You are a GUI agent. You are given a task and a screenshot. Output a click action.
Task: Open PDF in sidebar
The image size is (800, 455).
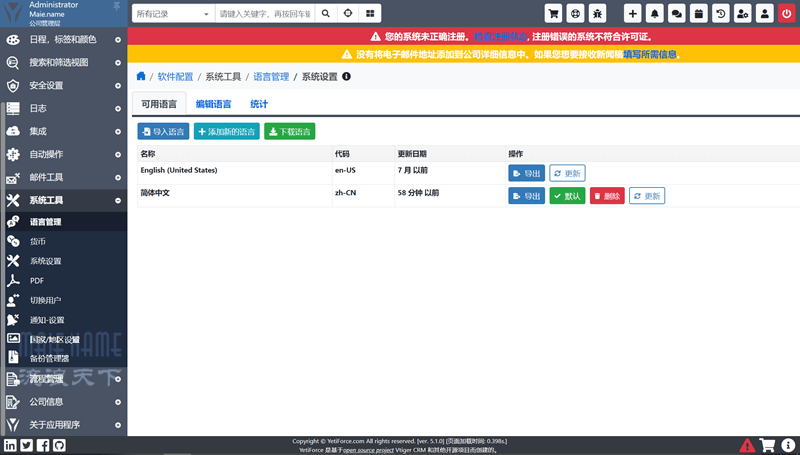tap(63, 281)
